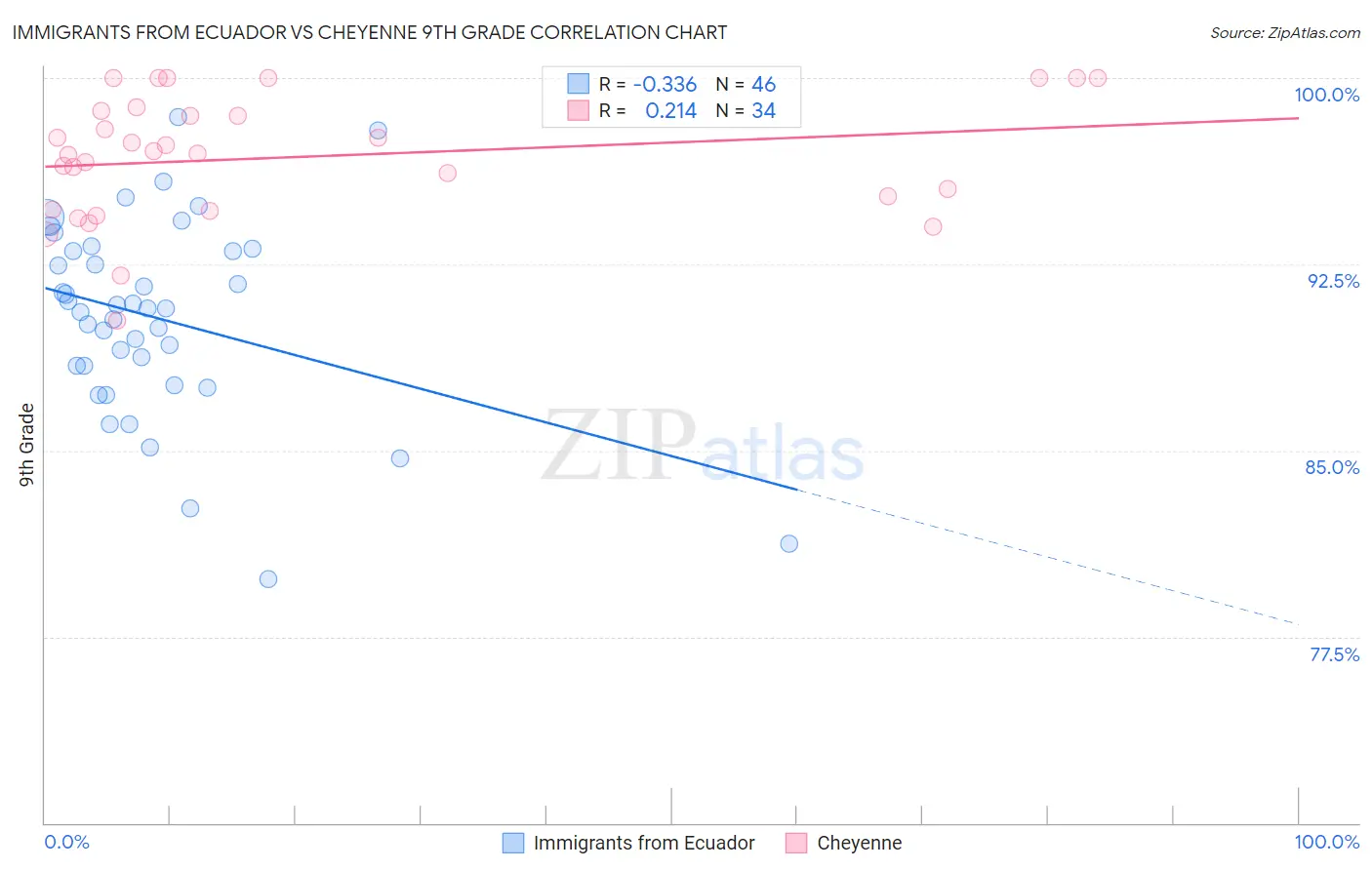
Task: Open the ZipAtlas.com source link
Action: point(1285,32)
